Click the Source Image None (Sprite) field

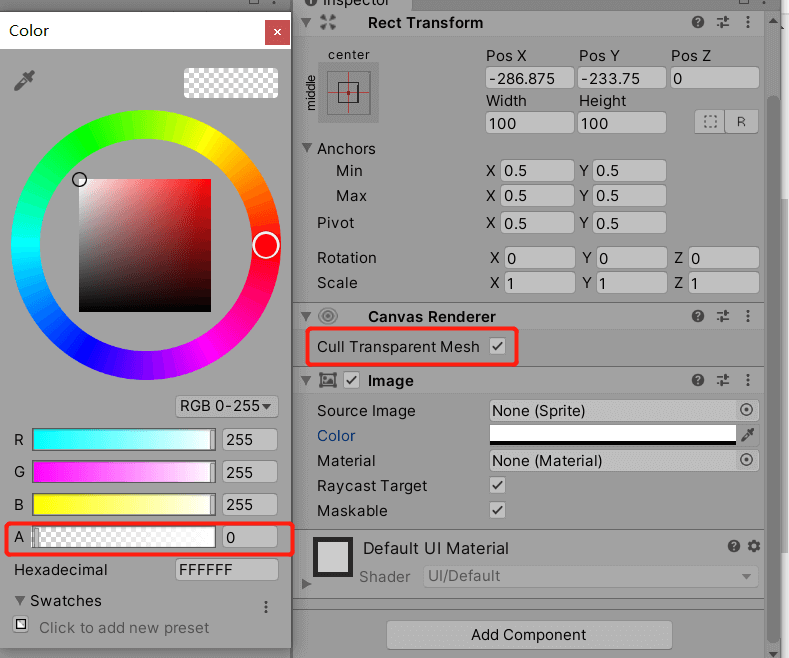[624, 410]
